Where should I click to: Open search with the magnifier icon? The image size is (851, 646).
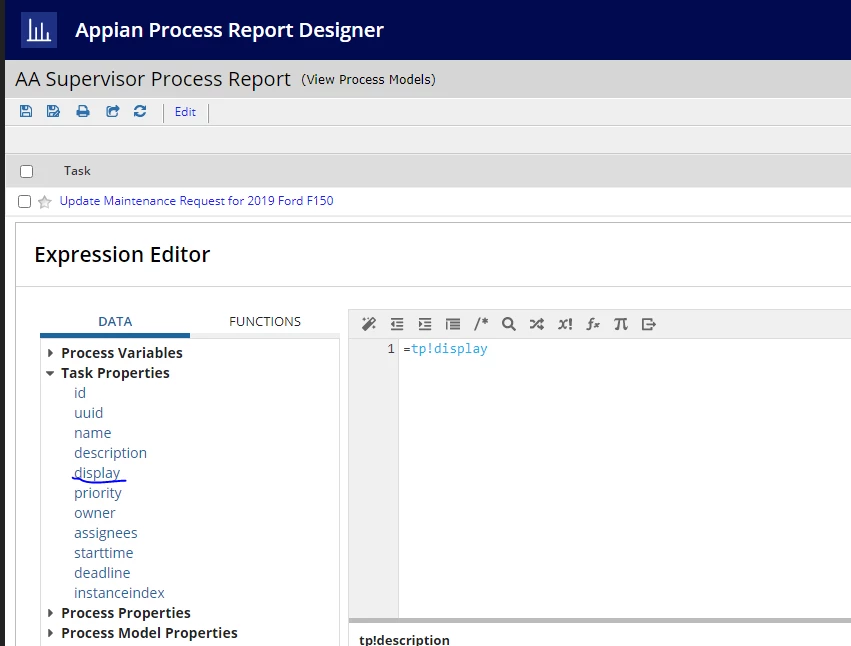pos(509,324)
